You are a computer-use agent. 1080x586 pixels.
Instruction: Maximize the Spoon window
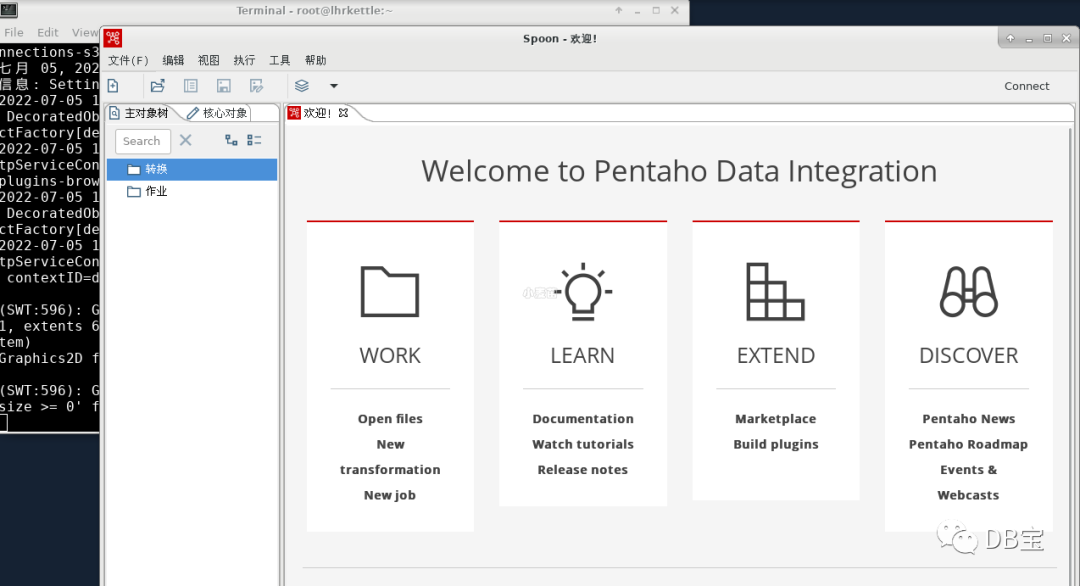click(x=1048, y=39)
